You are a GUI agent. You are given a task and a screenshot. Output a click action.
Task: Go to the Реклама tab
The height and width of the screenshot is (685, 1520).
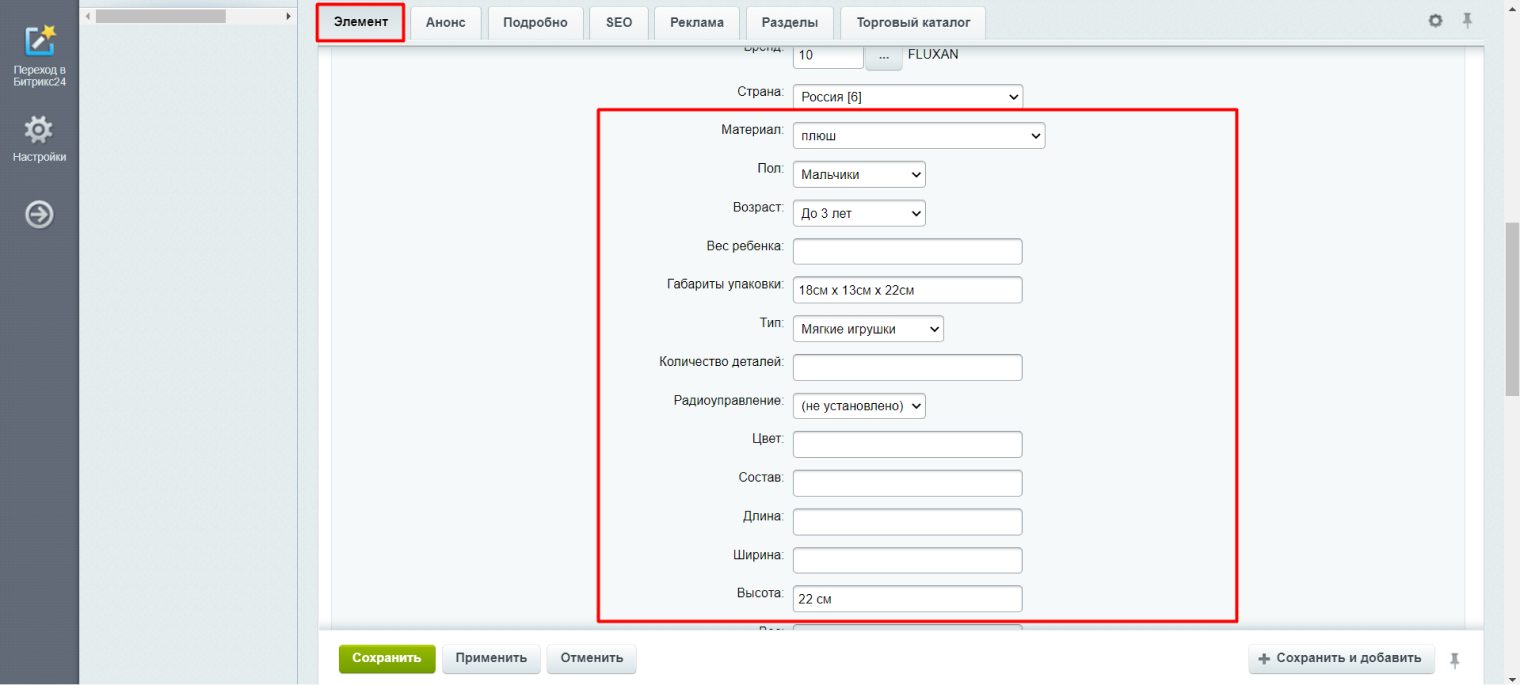tap(697, 22)
